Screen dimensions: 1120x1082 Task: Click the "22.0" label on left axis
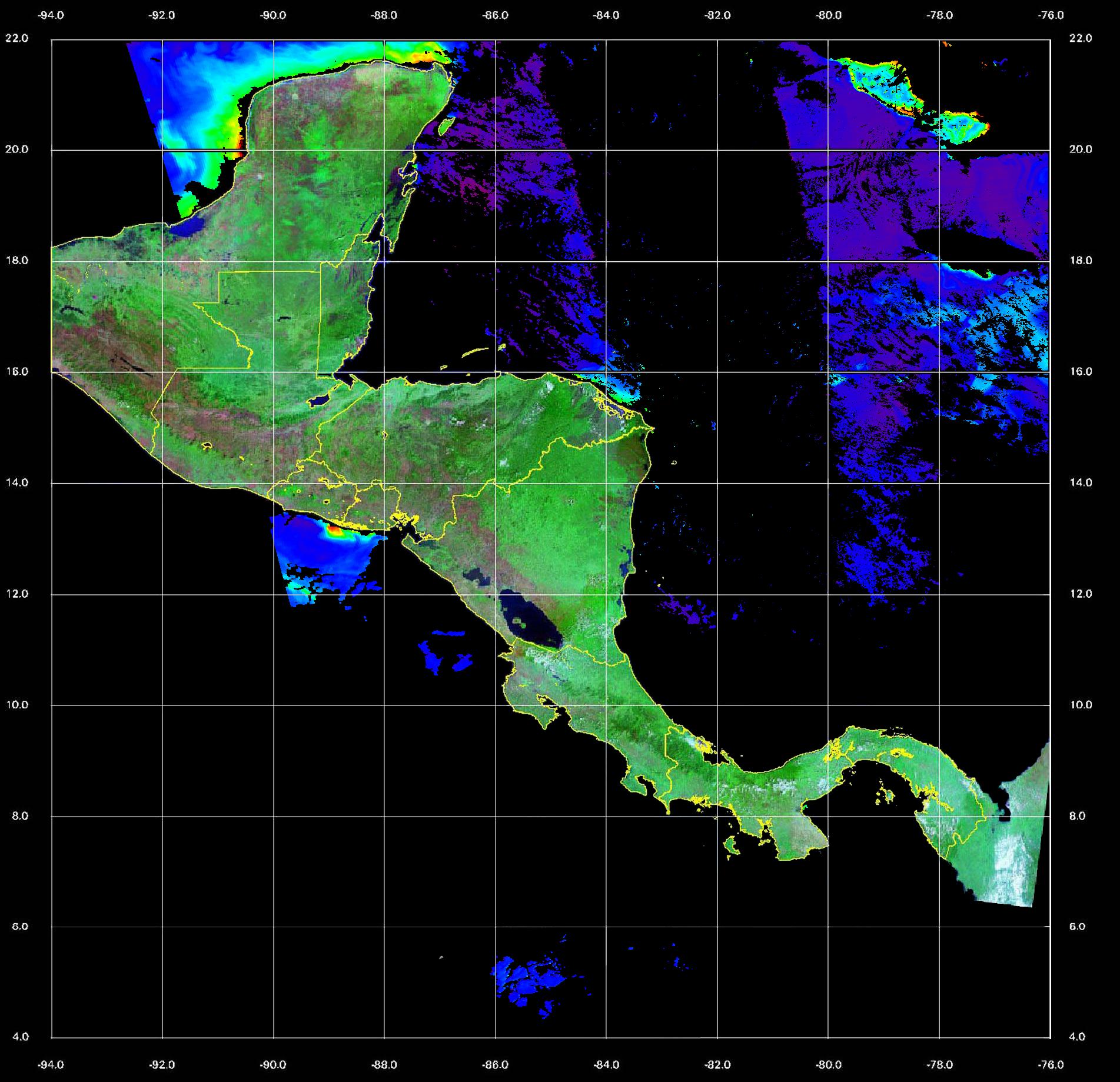(16, 38)
